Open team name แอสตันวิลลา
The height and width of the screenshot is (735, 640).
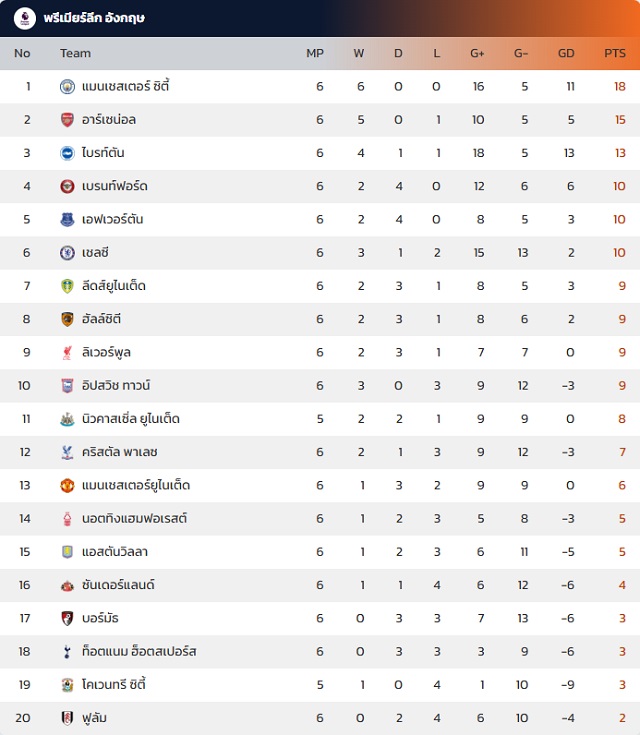tap(115, 552)
